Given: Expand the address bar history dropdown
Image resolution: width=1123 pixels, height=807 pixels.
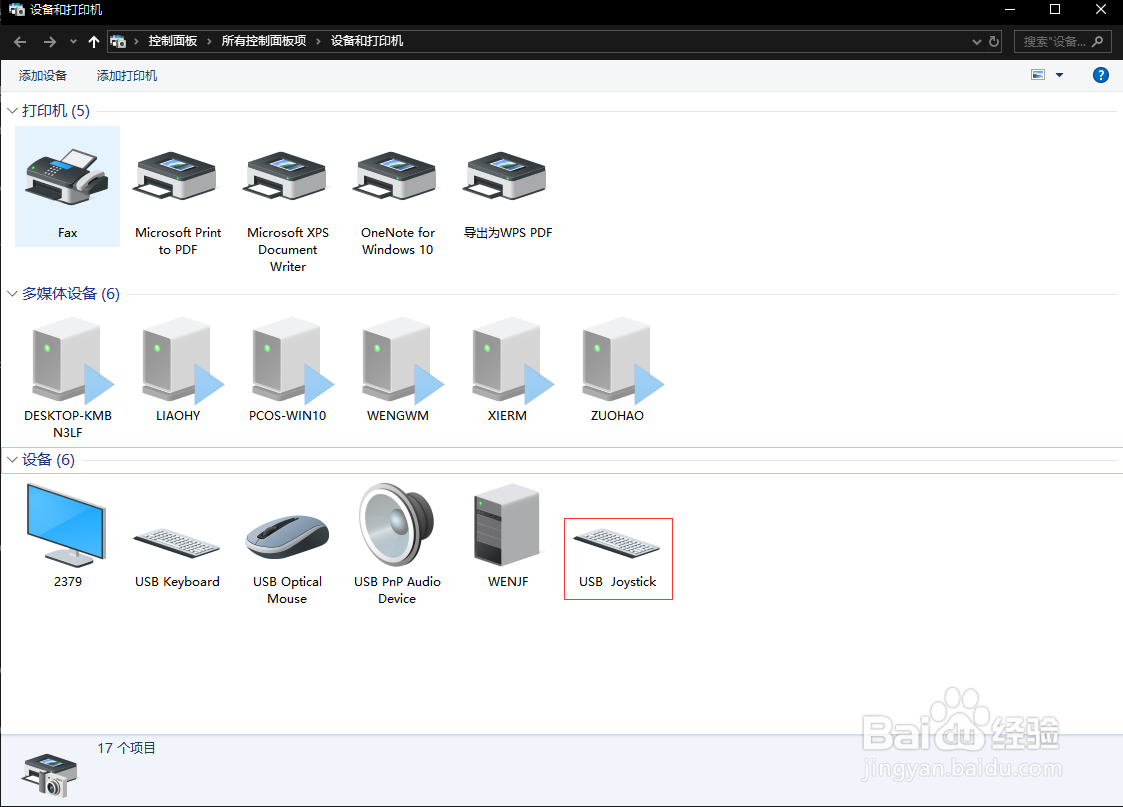Looking at the screenshot, I should coord(976,42).
